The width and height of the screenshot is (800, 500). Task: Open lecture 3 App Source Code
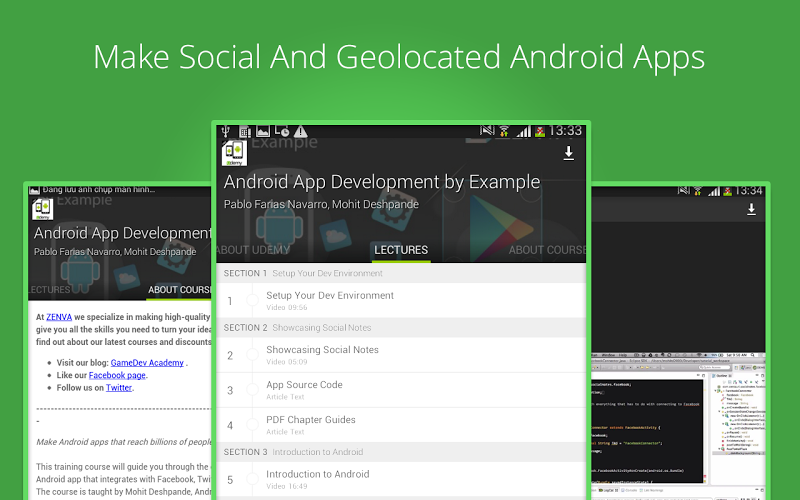click(401, 390)
